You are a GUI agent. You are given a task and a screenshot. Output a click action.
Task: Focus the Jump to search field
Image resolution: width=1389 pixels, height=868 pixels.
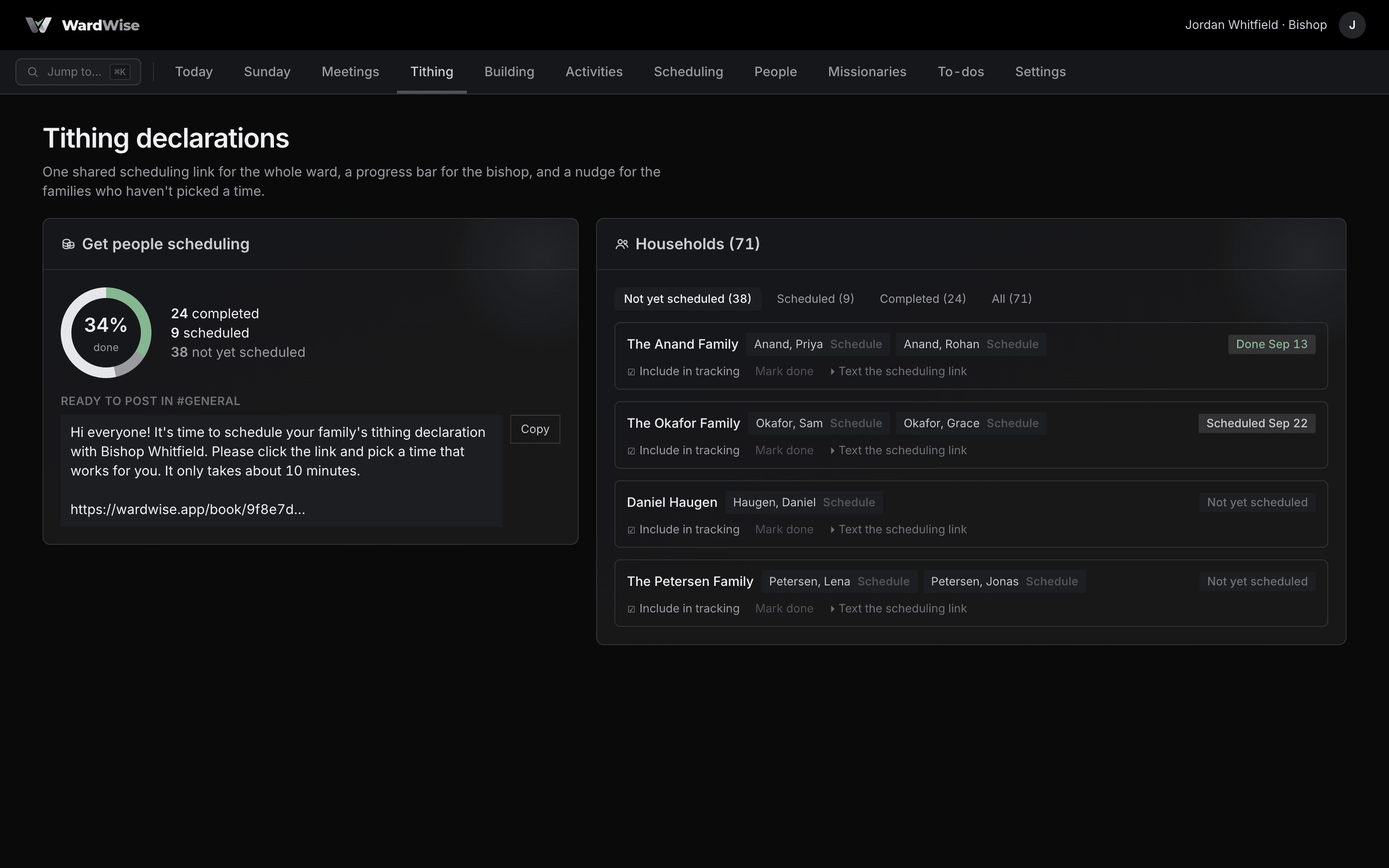pos(78,72)
